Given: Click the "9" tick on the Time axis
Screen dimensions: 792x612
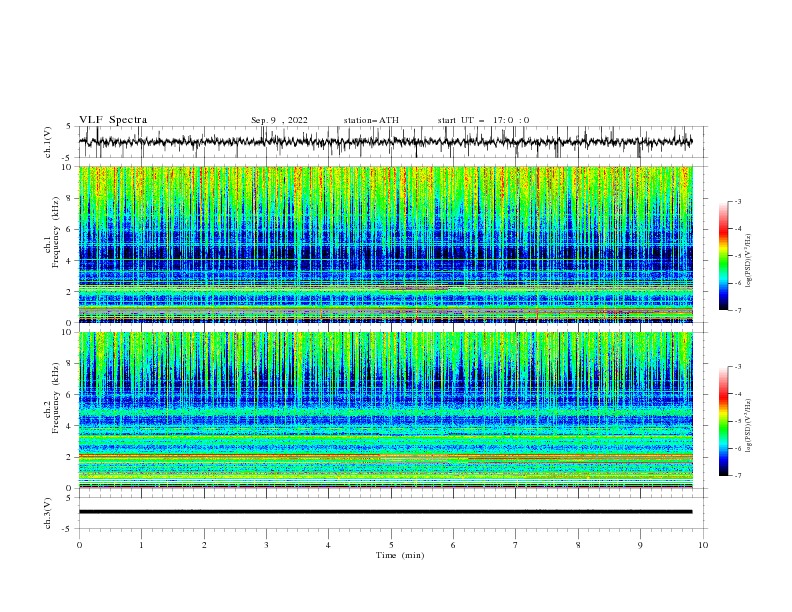Looking at the screenshot, I should click(640, 545).
